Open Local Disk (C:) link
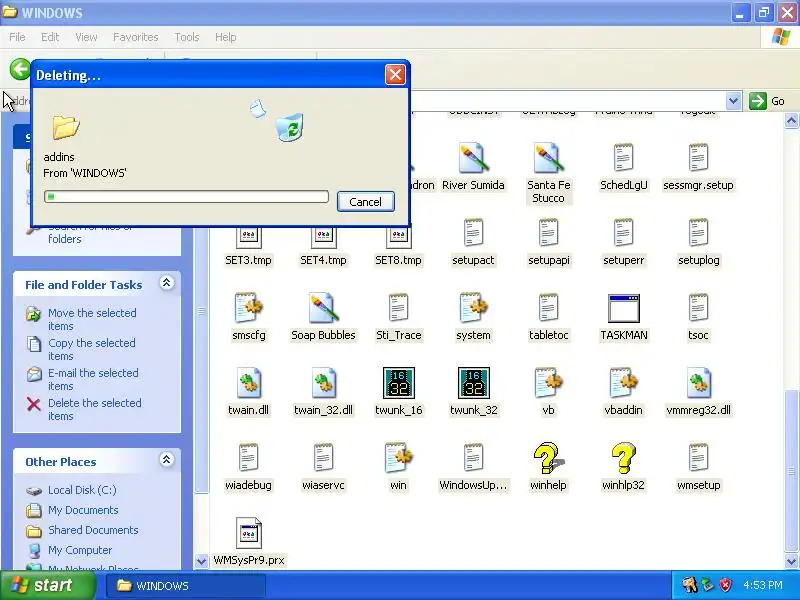Image resolution: width=800 pixels, height=600 pixels. 82,490
